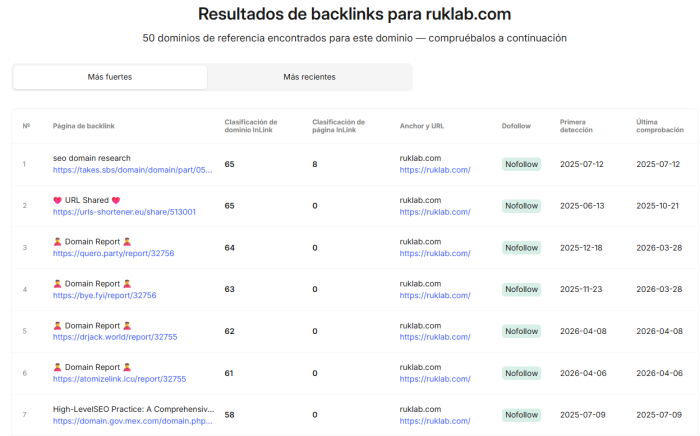Switch to the Más recientes tab

click(309, 77)
